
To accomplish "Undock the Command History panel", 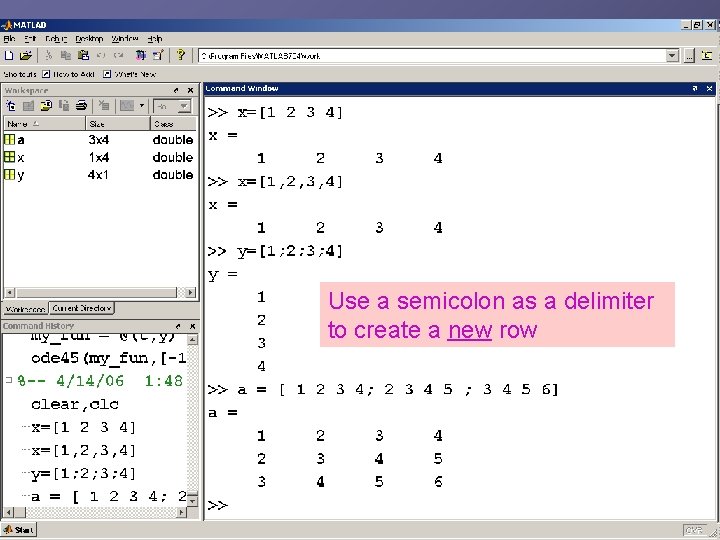I will coord(178,326).
